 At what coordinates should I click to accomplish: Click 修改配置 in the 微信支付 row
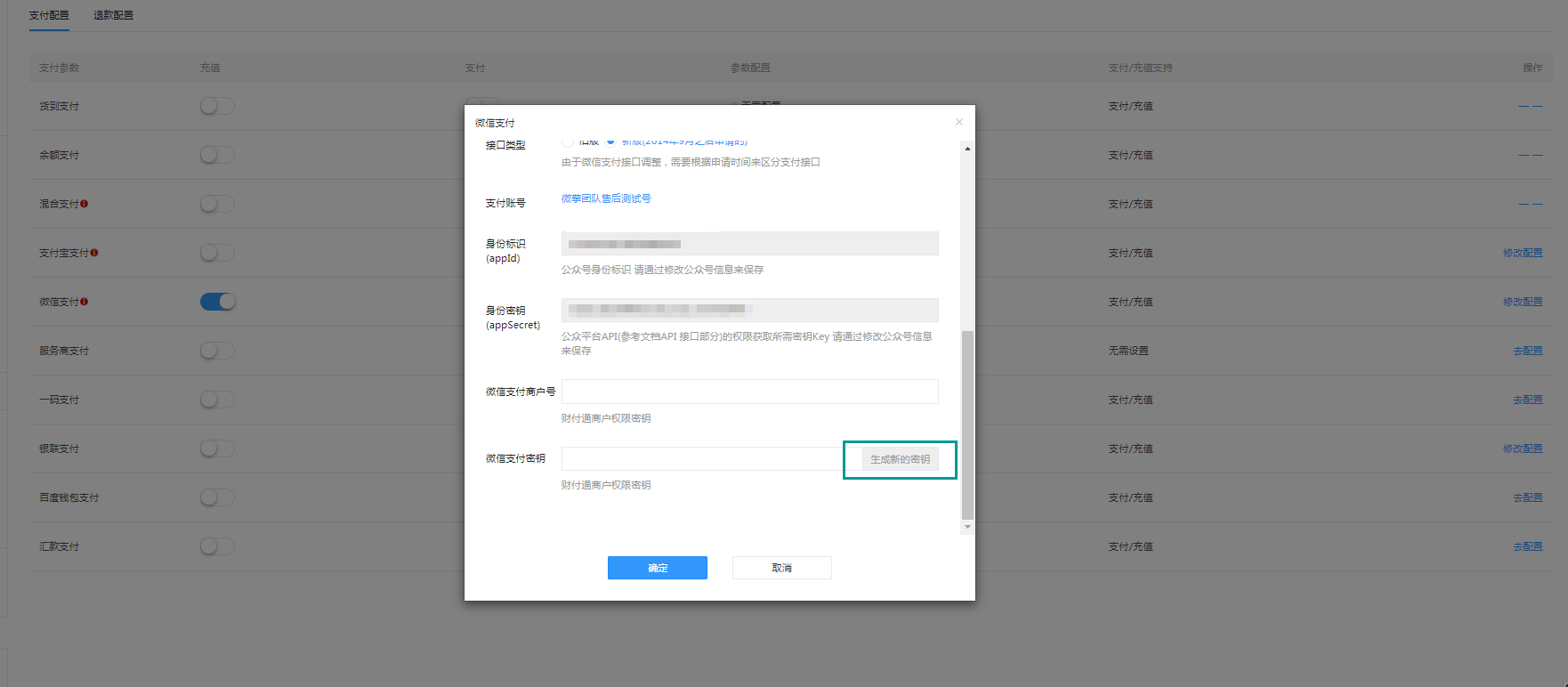1523,302
